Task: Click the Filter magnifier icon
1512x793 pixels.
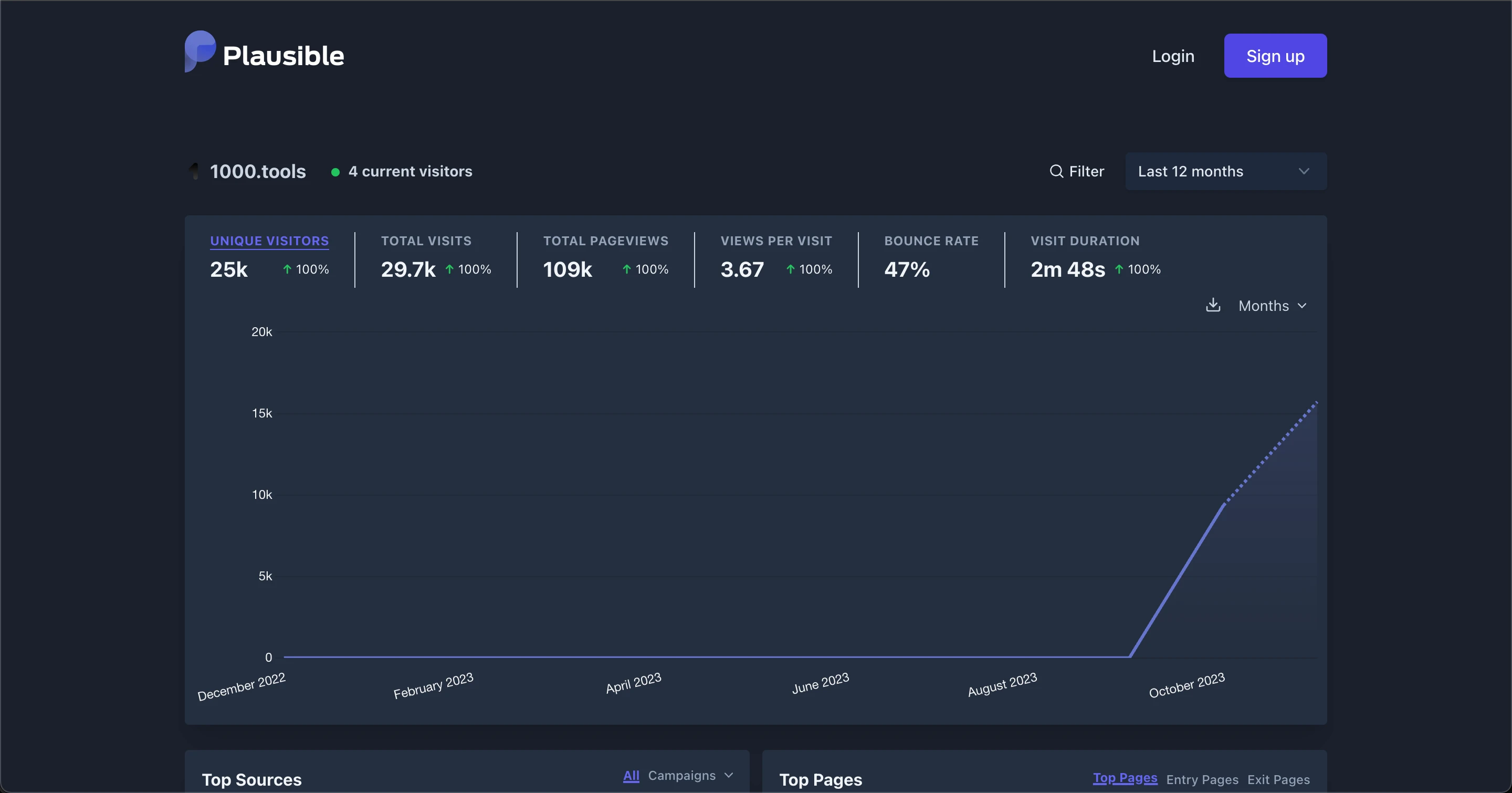Action: pos(1056,171)
